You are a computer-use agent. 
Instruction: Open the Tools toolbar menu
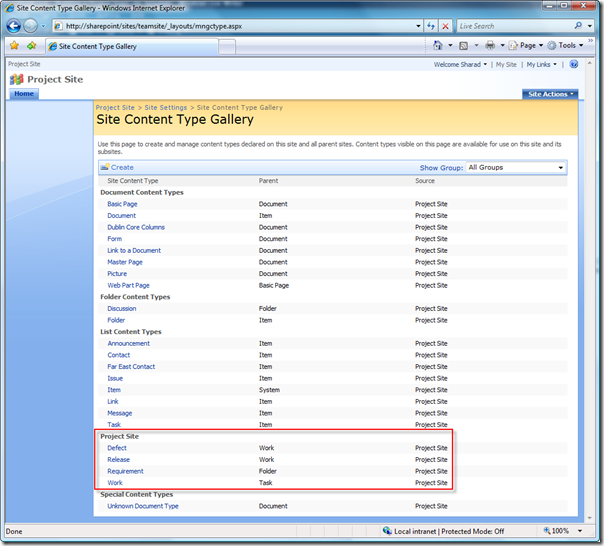565,45
